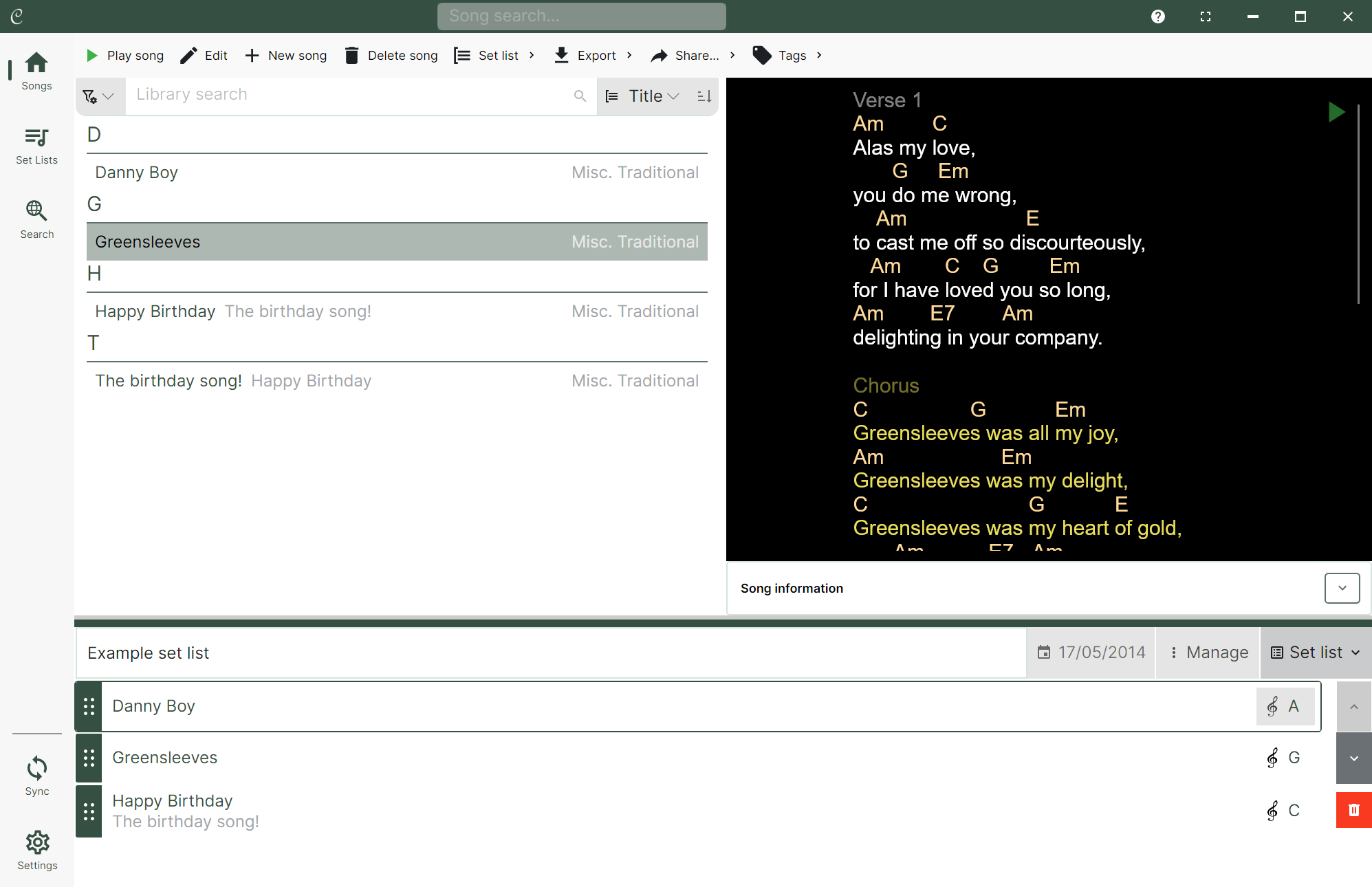Screen dimensions: 1372x887
Task: Toggle fullscreen mode icon
Action: tap(1206, 17)
